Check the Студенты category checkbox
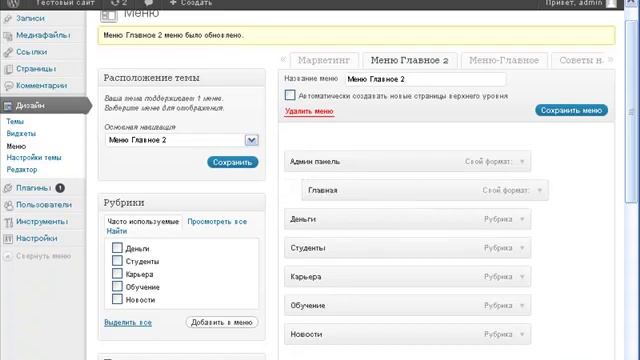The height and width of the screenshot is (360, 640). coord(117,260)
